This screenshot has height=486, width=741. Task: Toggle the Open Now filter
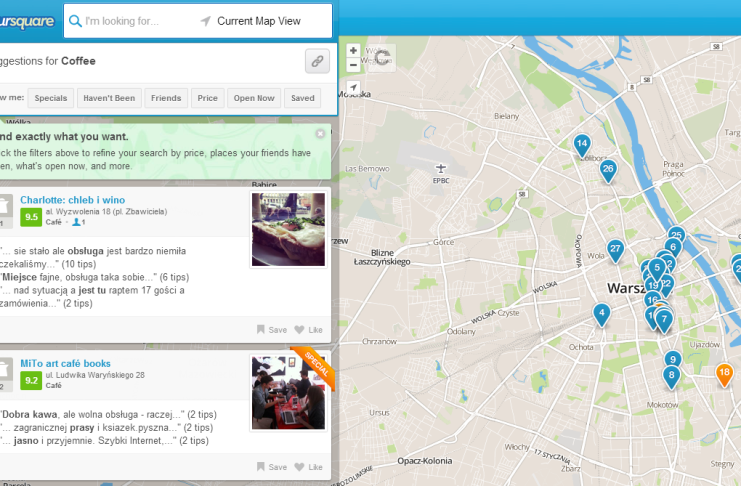(x=254, y=98)
